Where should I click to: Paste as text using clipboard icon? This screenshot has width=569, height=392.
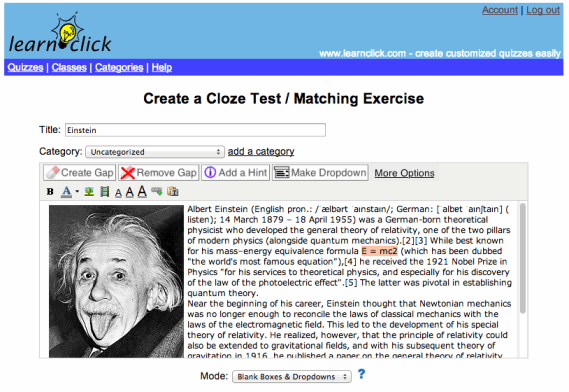click(x=173, y=191)
